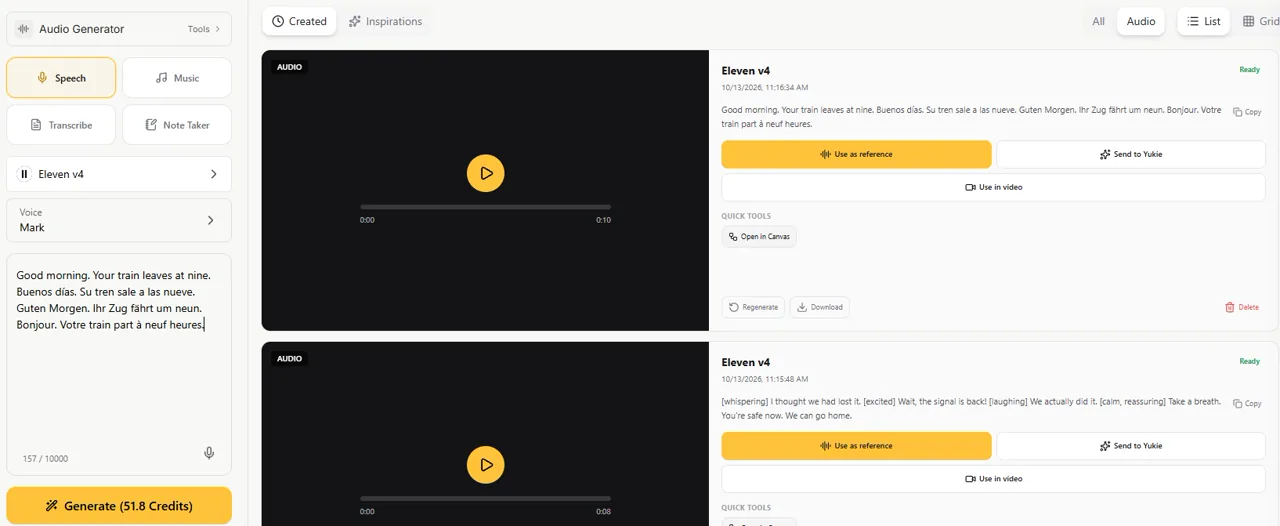Select the List view toggle
The image size is (1280, 526).
1203,21
